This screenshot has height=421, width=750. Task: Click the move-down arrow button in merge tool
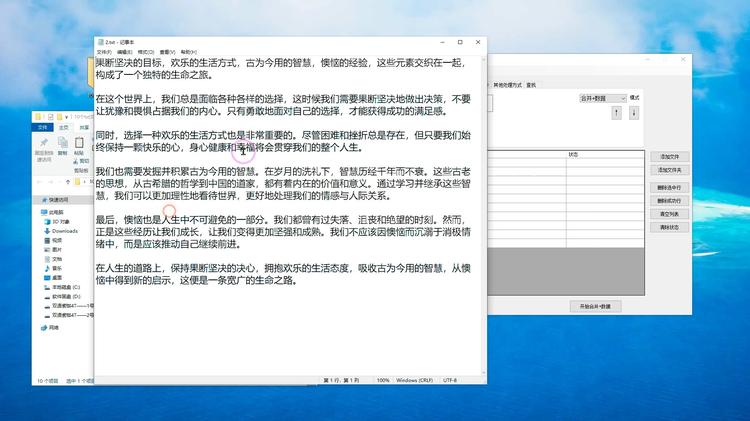coord(634,113)
